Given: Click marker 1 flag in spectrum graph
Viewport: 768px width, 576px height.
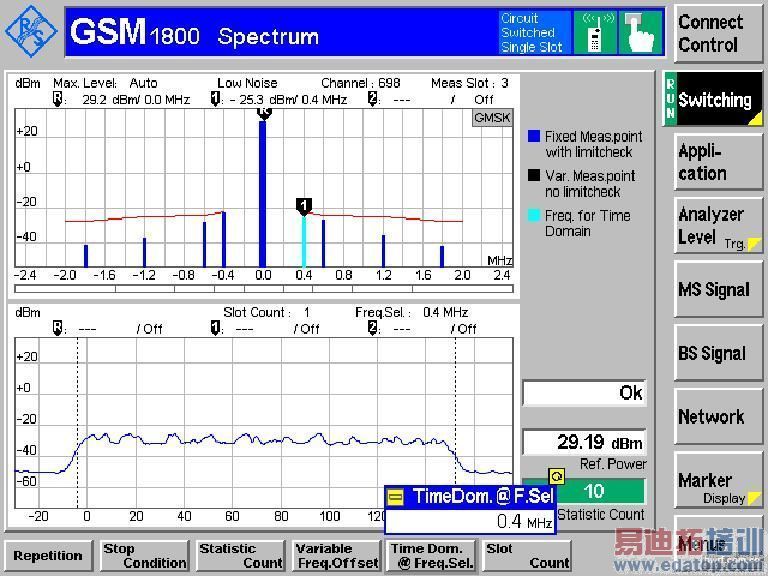Looking at the screenshot, I should pos(304,206).
